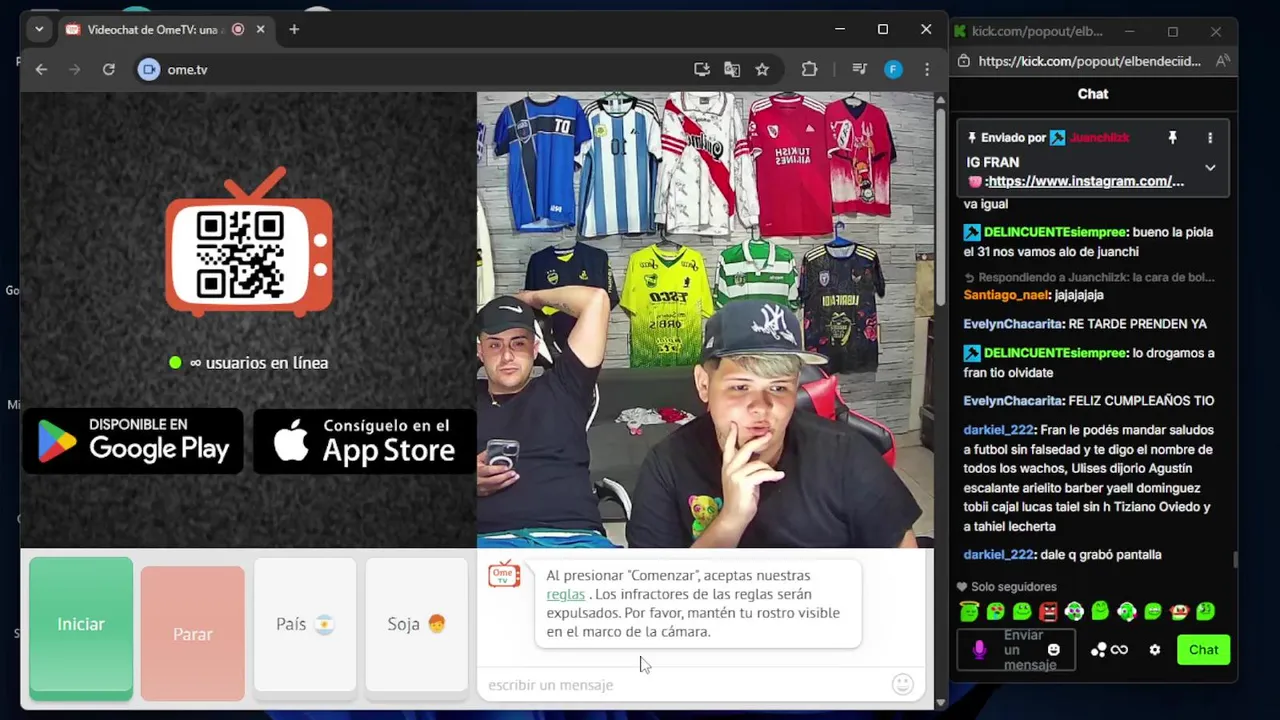Open the browser extensions puzzle icon
1280x720 pixels.
coord(809,69)
